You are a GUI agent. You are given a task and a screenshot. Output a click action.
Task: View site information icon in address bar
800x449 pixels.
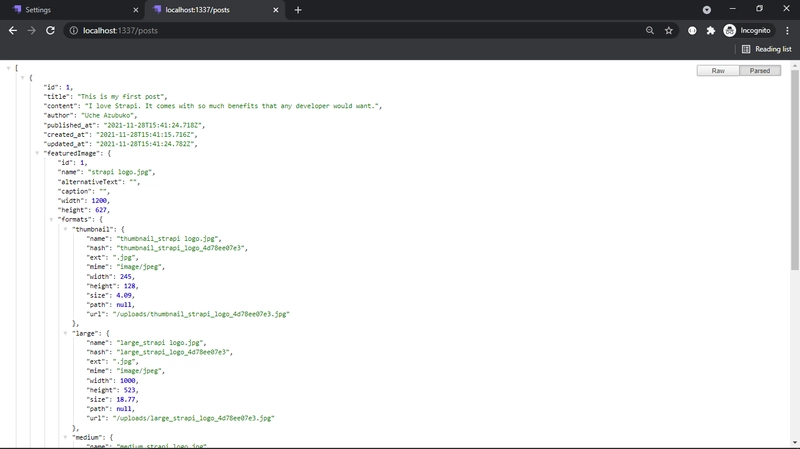[73, 31]
